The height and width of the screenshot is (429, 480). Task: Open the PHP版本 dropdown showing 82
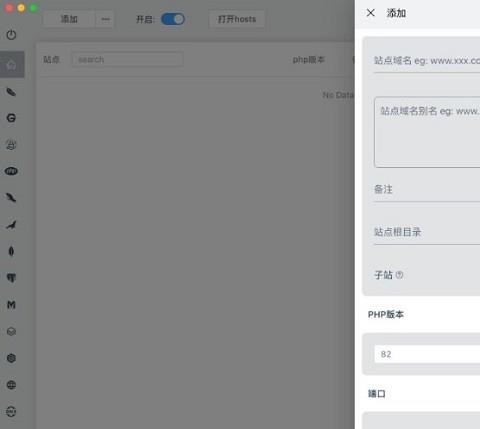[x=427, y=354]
